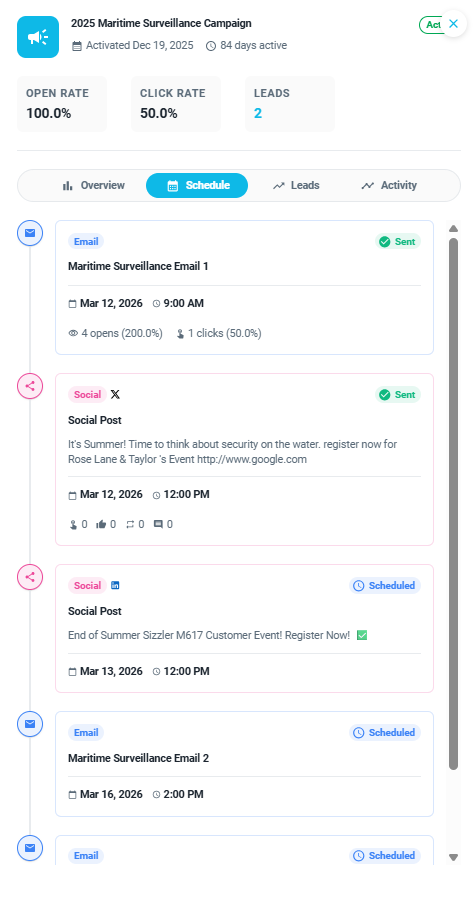Click the envelope icon beside Email 2
The image size is (475, 900).
(30, 724)
